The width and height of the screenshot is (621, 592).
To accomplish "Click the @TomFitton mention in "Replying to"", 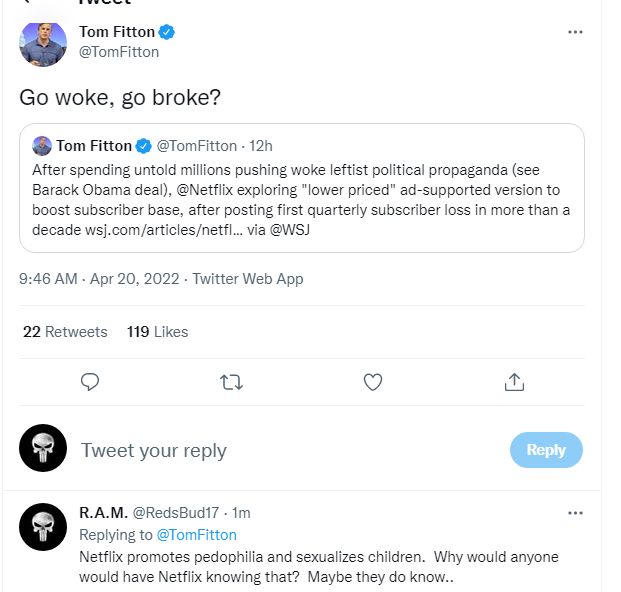I will click(196, 535).
